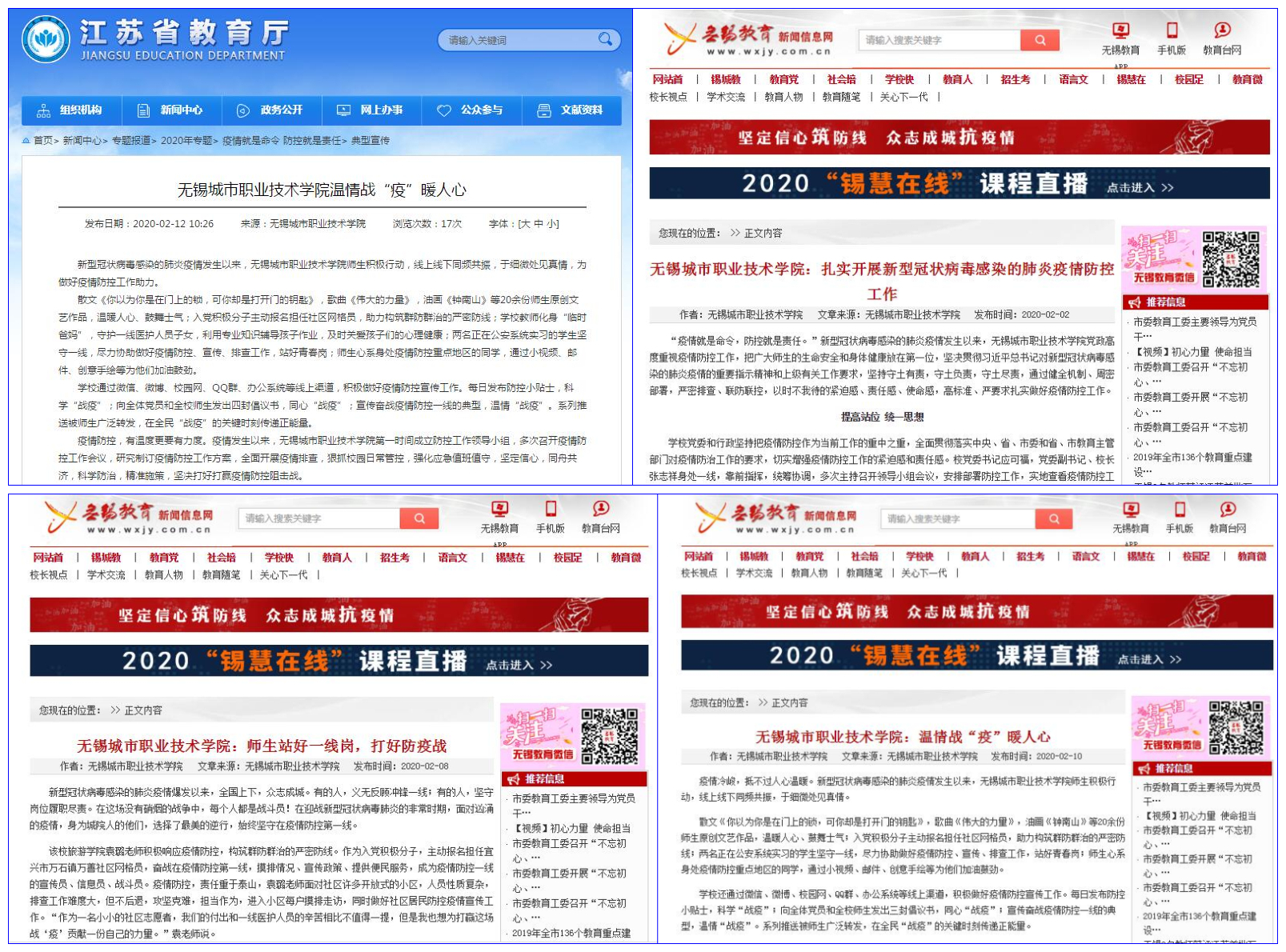Open the 锡慧在线 课程直播 banner above the 师生站好一线岗 article
The width and height of the screenshot is (1286, 952).
[x=339, y=661]
